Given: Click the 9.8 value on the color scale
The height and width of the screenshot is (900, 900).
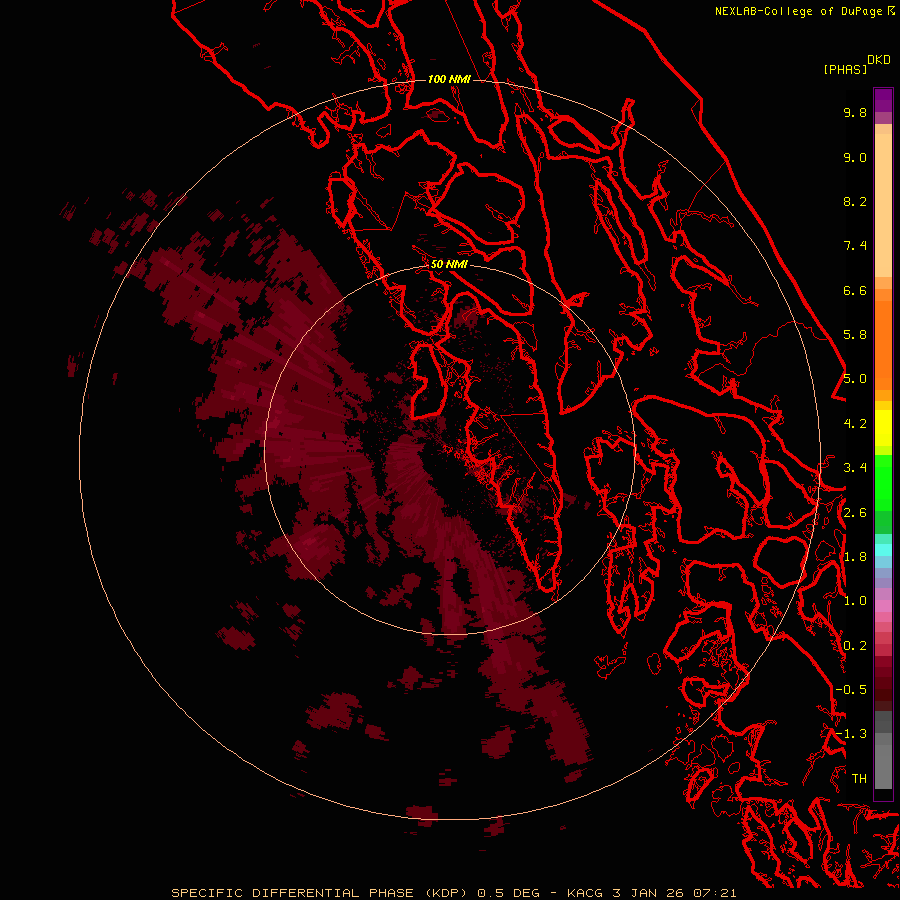Looking at the screenshot, I should pos(855,112).
